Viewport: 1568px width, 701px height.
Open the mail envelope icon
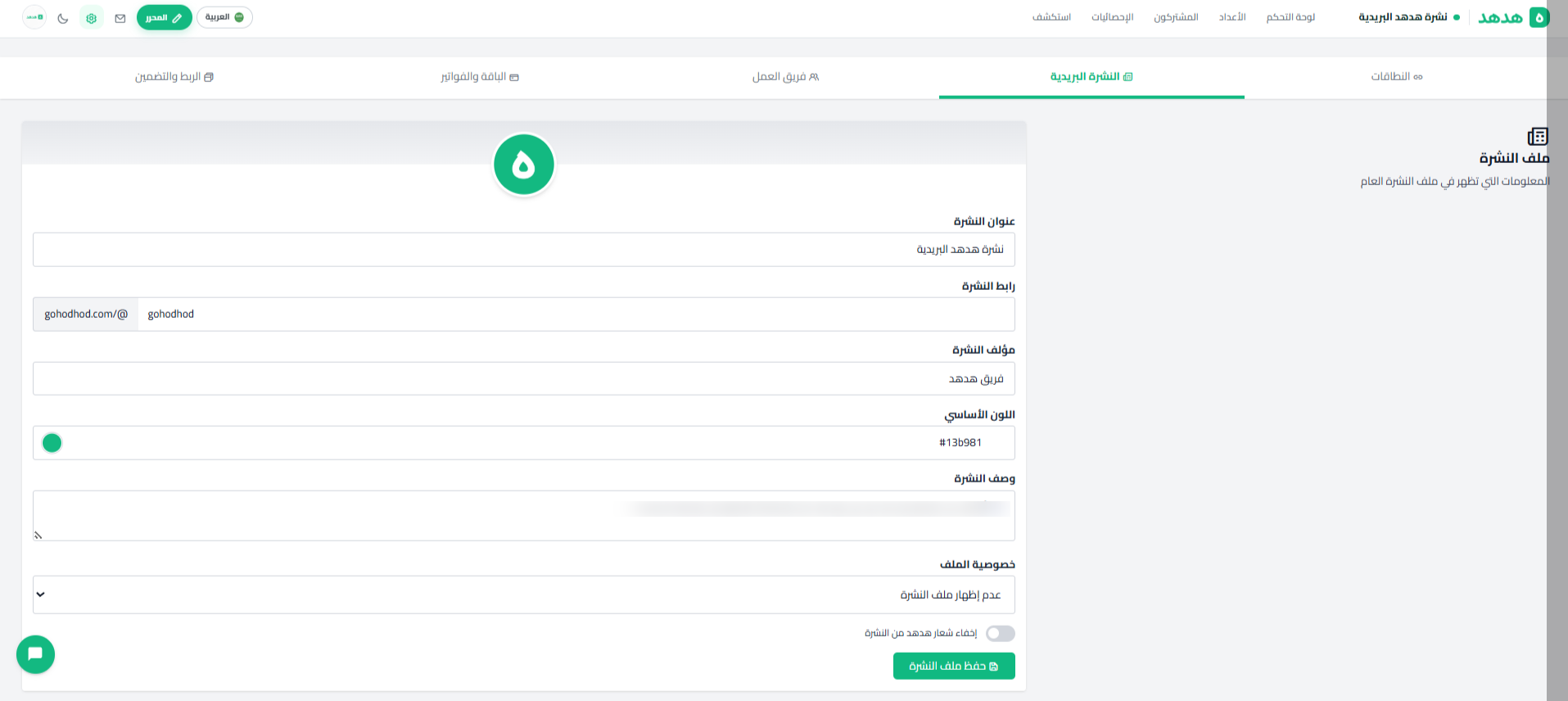120,18
